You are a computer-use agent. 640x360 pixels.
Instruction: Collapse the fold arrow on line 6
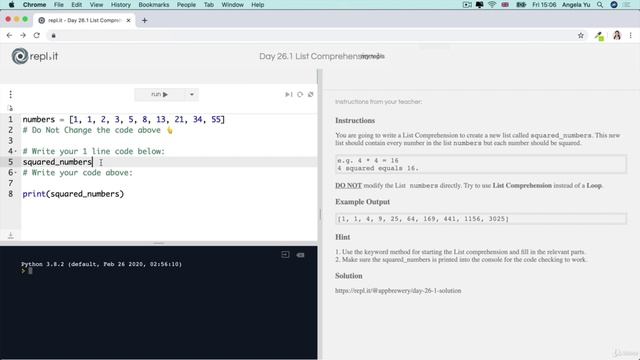16,173
